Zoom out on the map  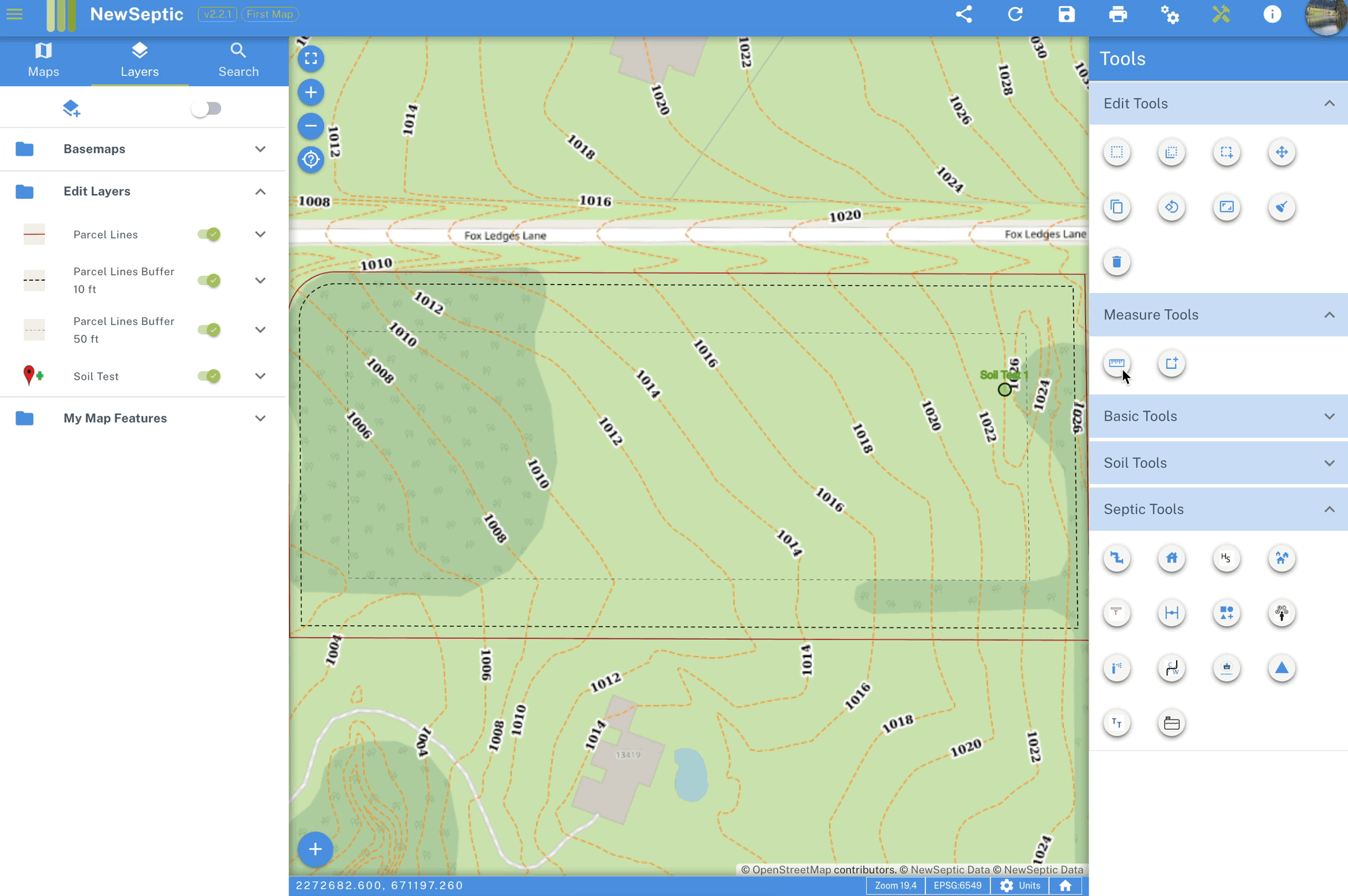click(311, 126)
